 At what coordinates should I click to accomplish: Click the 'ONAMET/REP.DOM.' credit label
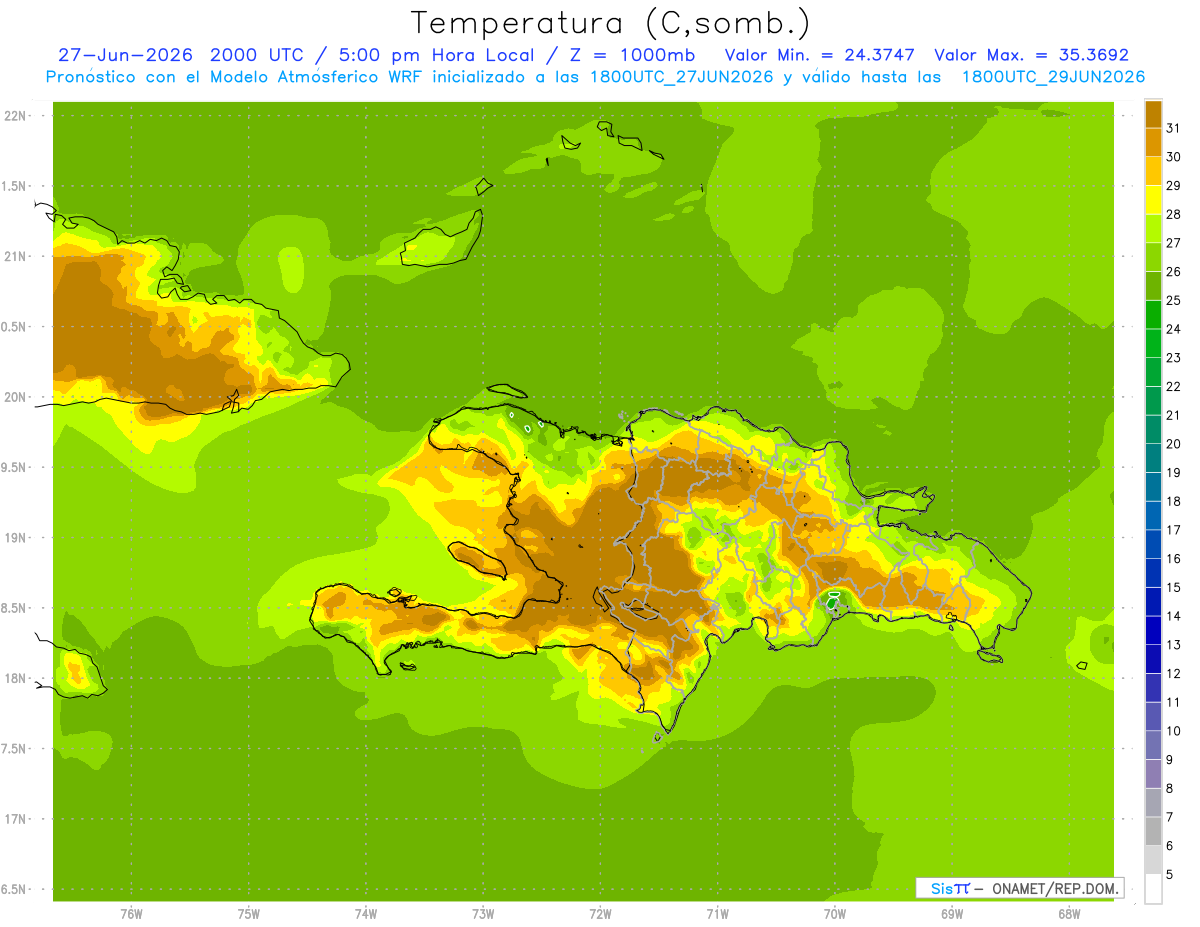click(x=1055, y=888)
